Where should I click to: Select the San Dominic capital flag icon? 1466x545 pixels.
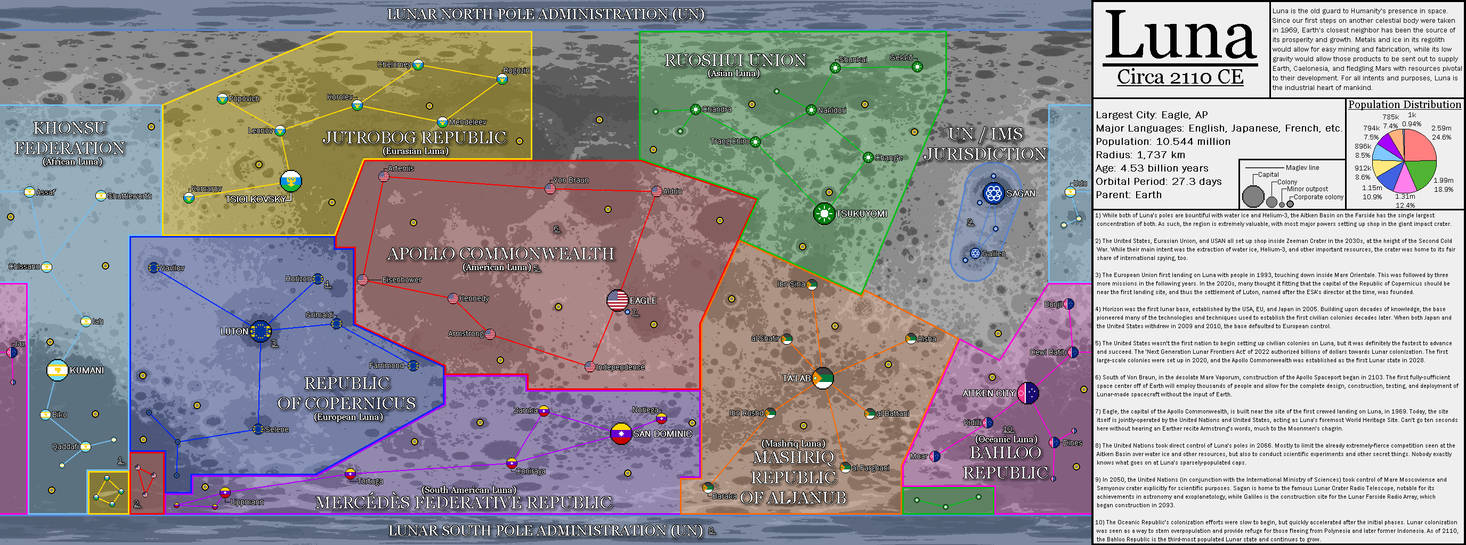click(621, 433)
